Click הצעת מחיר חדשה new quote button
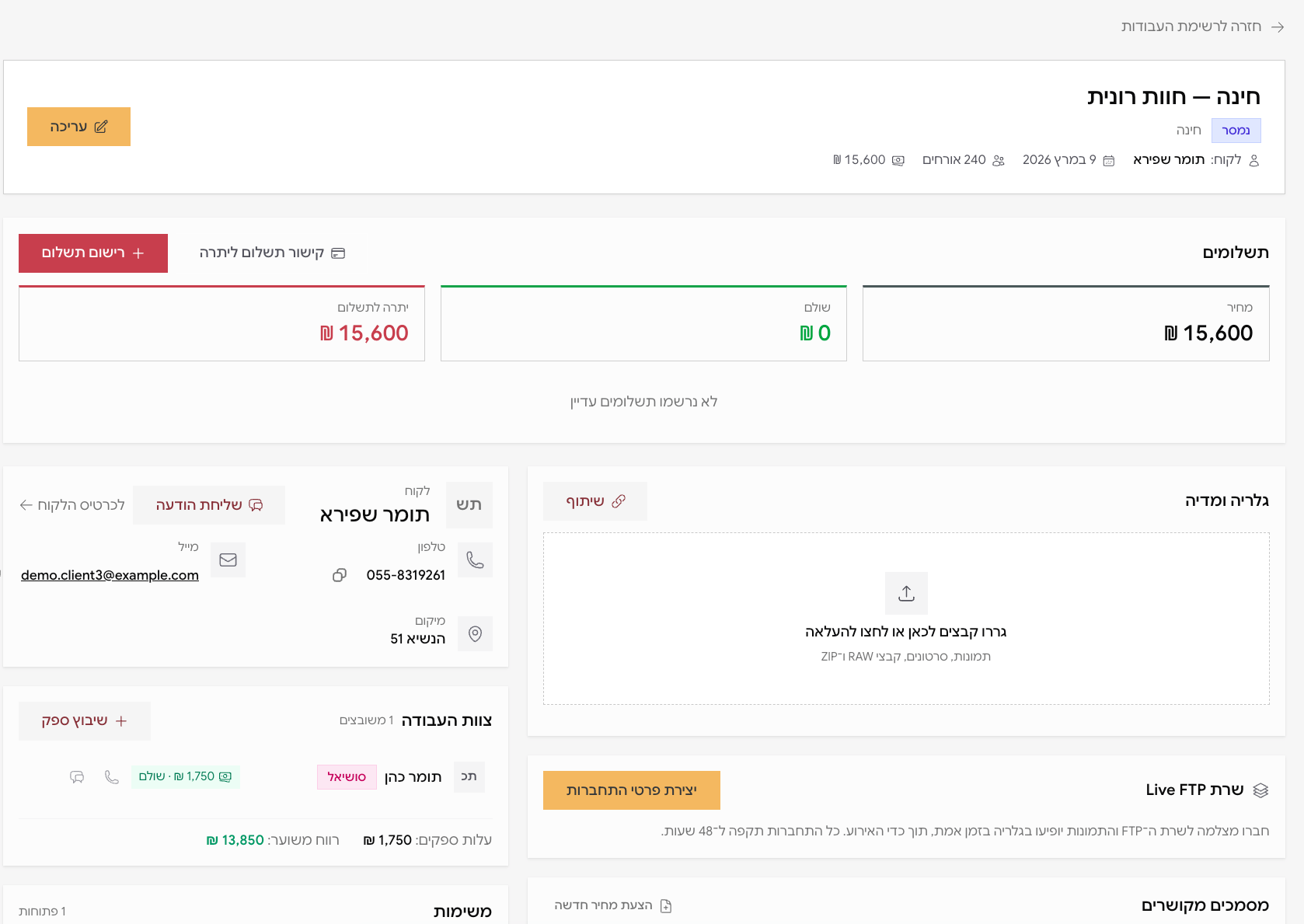The height and width of the screenshot is (924, 1304). tap(612, 905)
